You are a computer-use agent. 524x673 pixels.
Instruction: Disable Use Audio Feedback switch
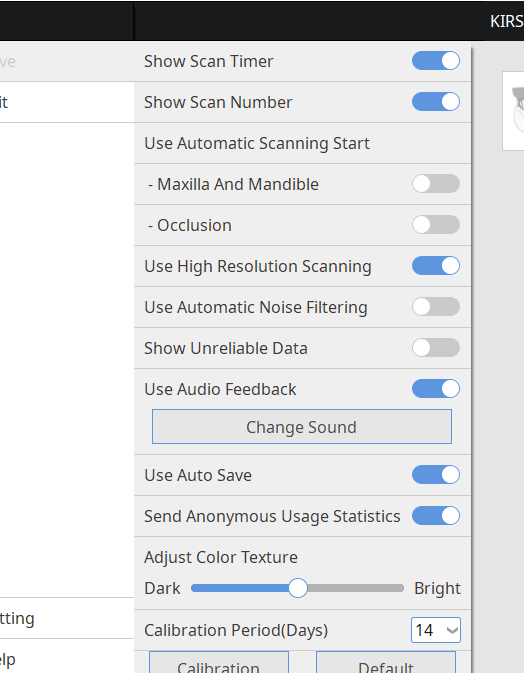436,389
